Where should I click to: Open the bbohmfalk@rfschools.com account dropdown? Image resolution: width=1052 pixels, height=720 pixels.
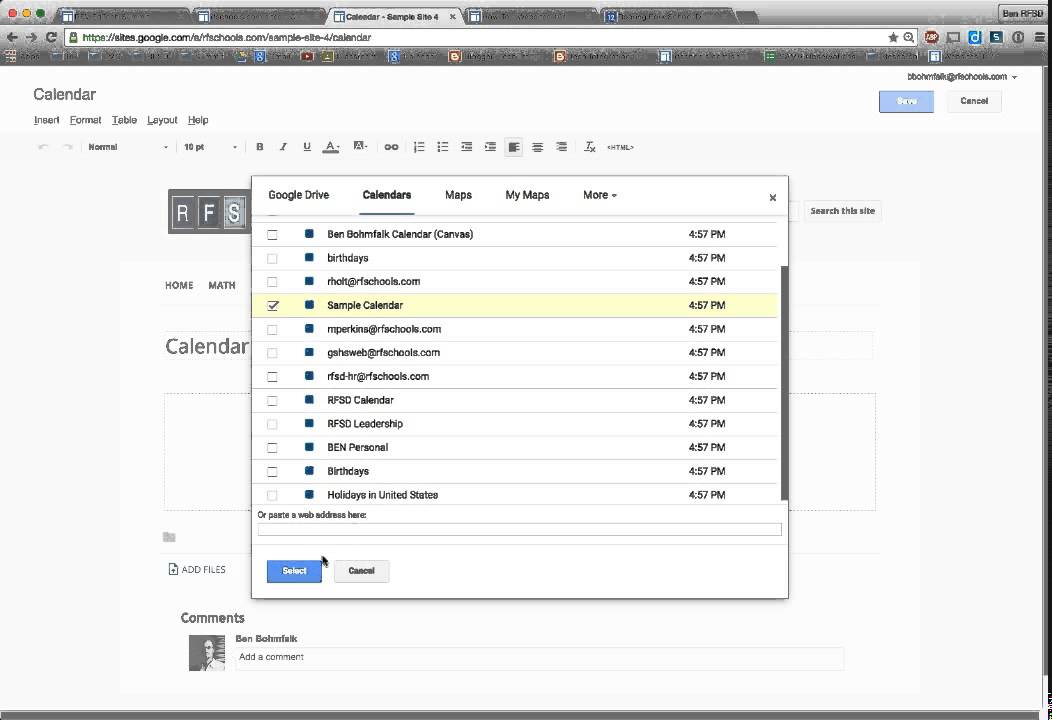tap(962, 76)
